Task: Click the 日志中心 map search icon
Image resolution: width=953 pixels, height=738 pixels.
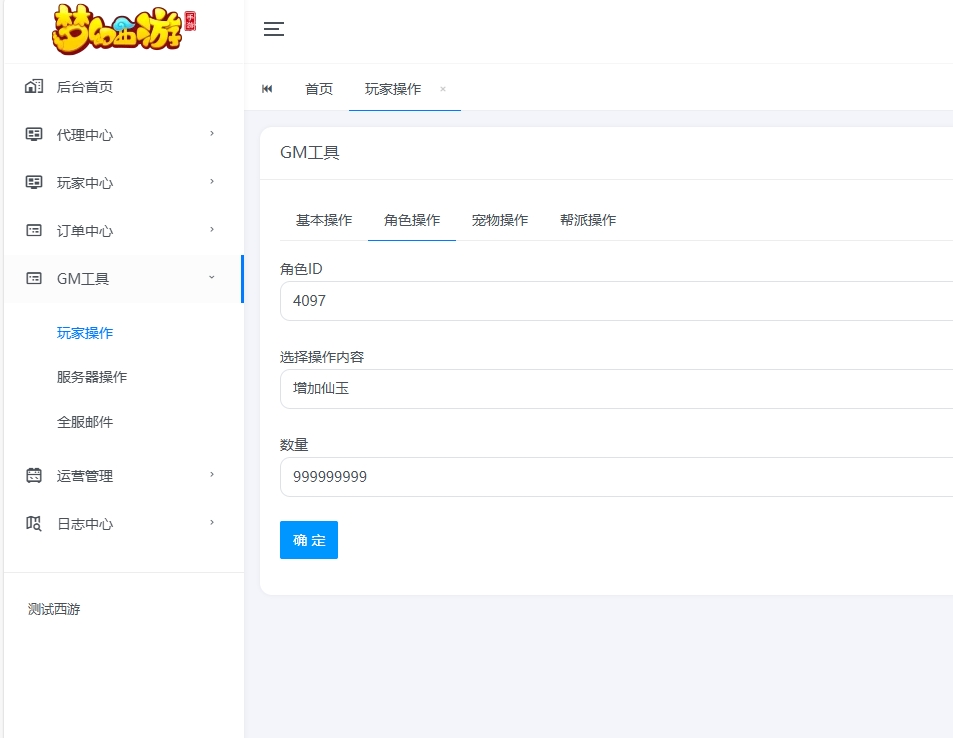Action: [x=34, y=523]
